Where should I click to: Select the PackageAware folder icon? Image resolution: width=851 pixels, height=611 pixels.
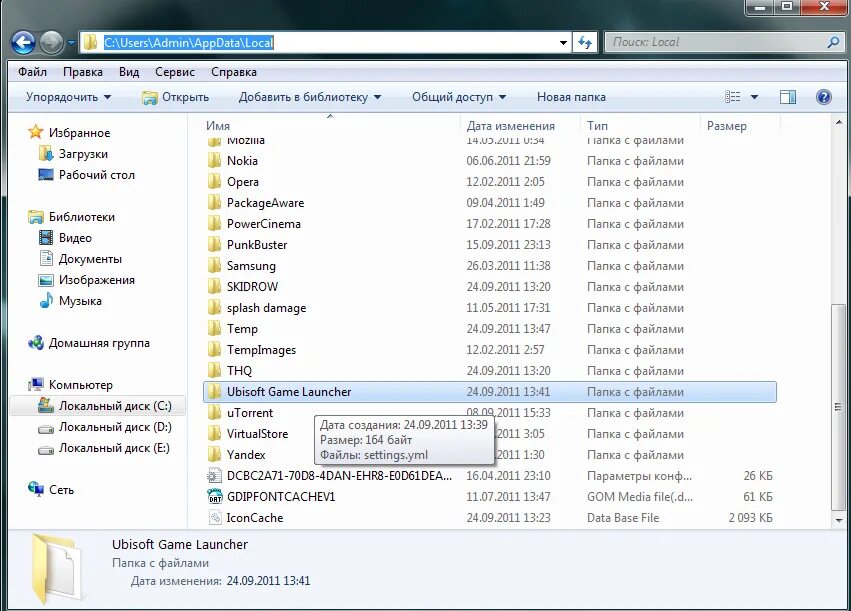tap(214, 203)
